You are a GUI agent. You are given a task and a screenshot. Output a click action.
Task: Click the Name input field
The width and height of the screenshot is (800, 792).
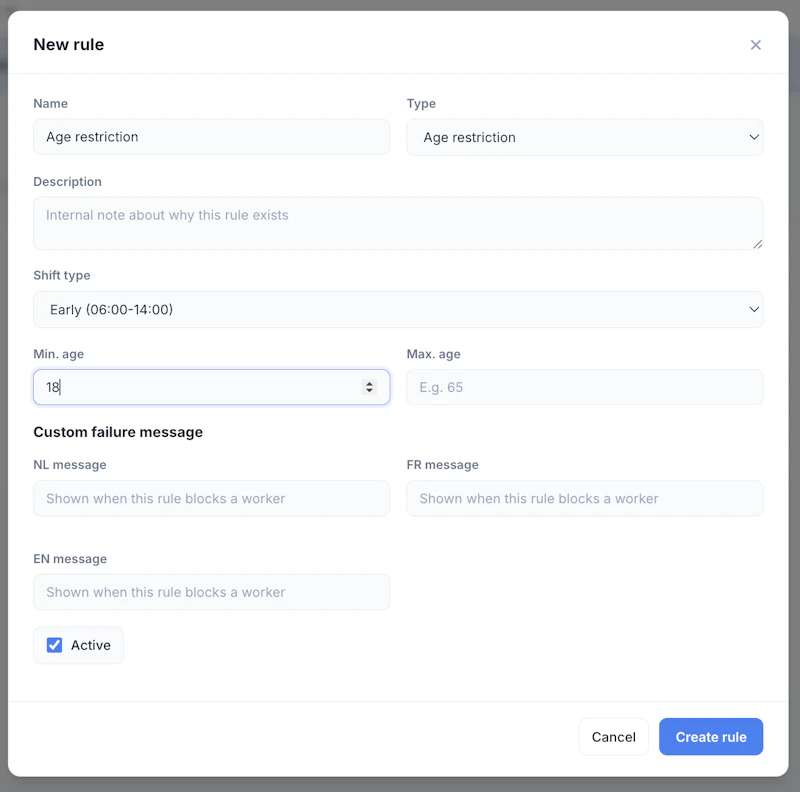211,137
